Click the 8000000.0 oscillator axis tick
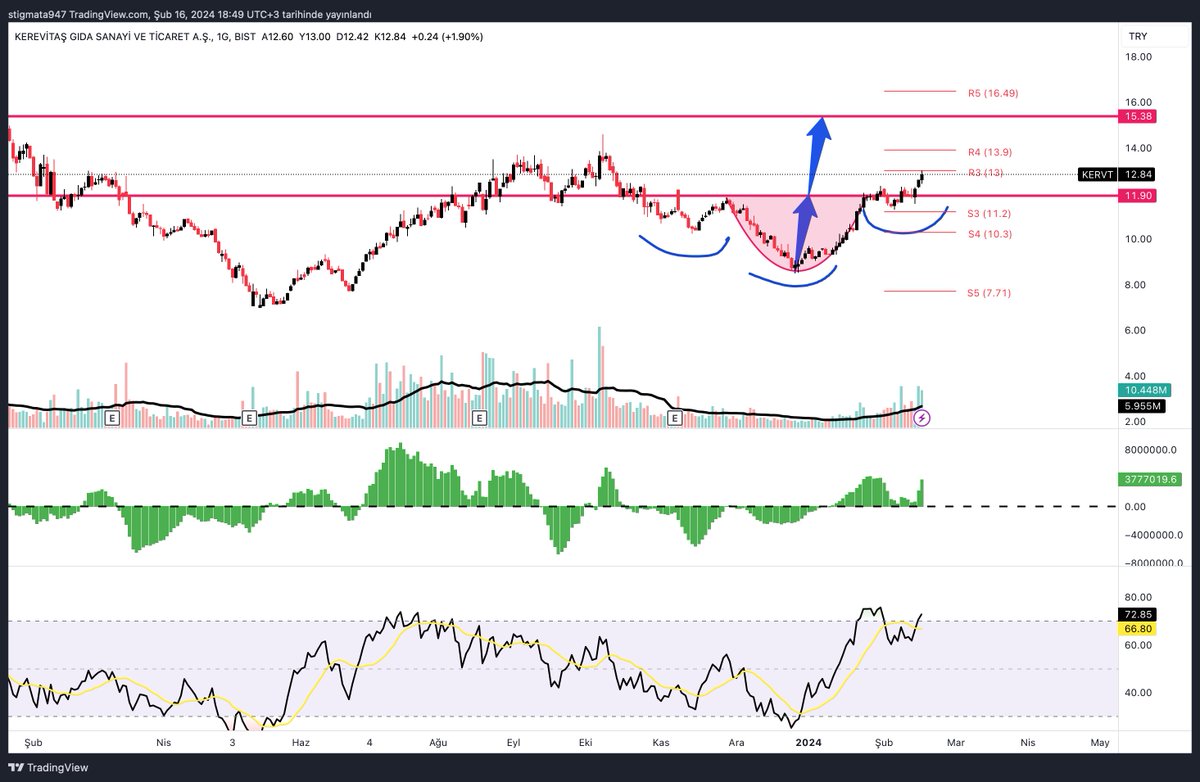Screen dimensions: 1200x782 1150,450
